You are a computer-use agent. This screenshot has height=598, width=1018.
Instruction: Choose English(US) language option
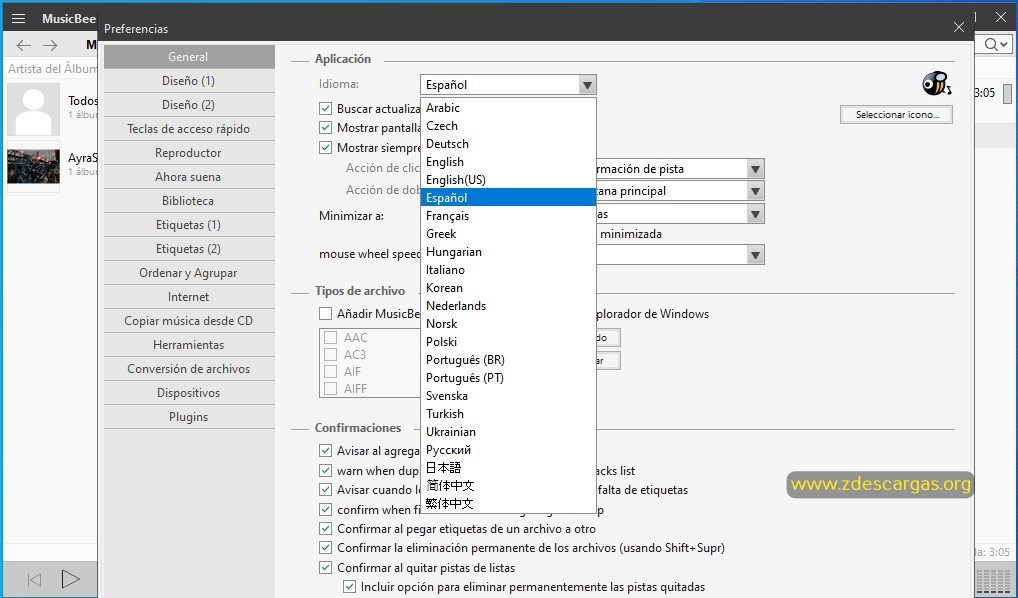(508, 180)
